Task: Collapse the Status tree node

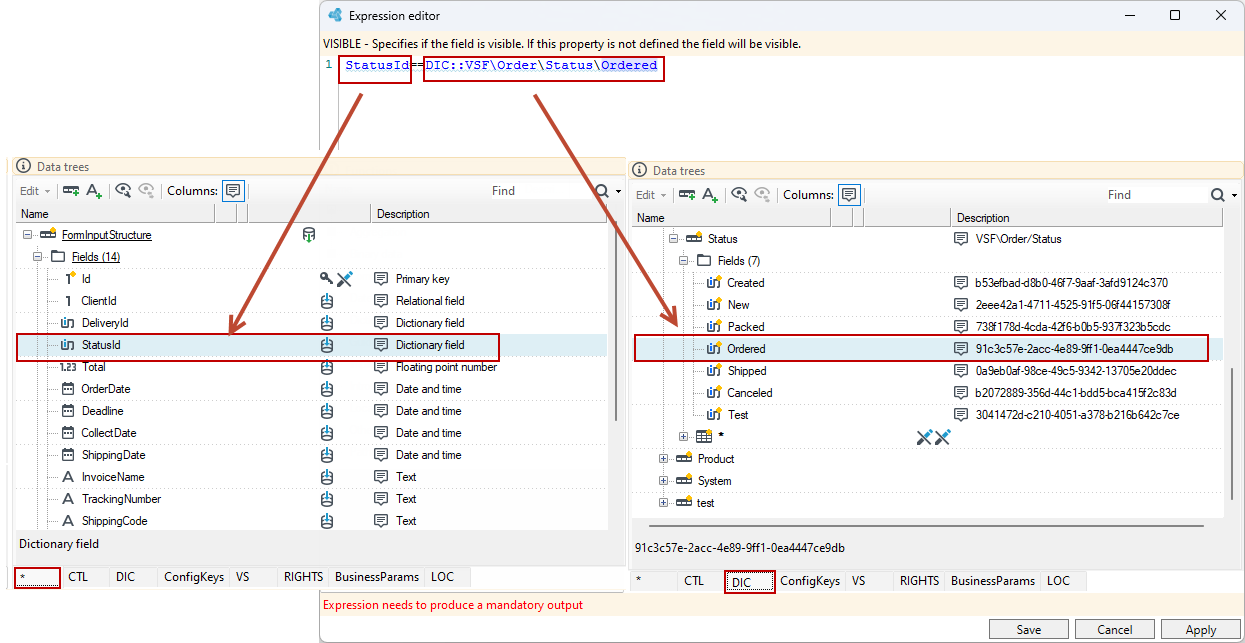Action: [673, 239]
